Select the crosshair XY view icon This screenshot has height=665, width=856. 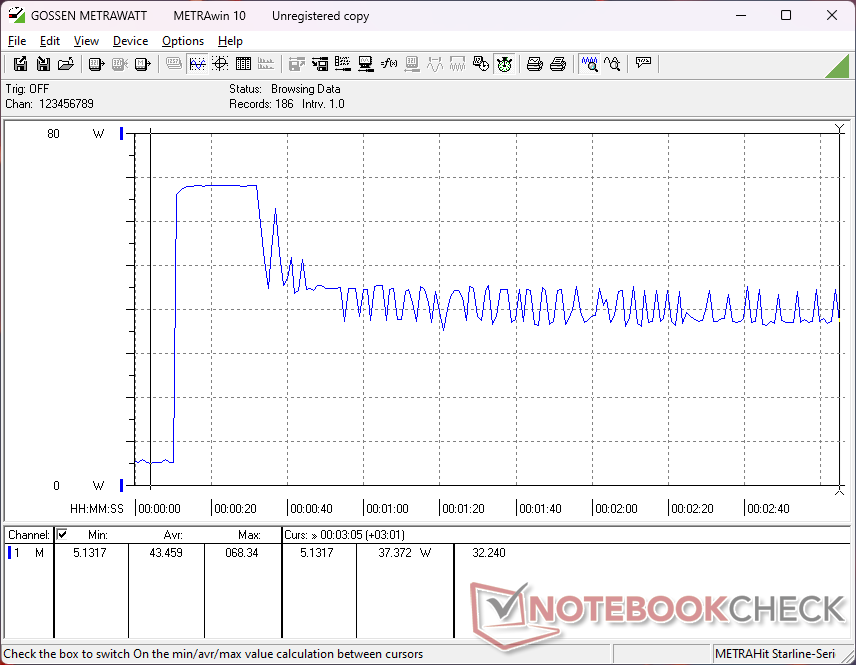click(219, 64)
